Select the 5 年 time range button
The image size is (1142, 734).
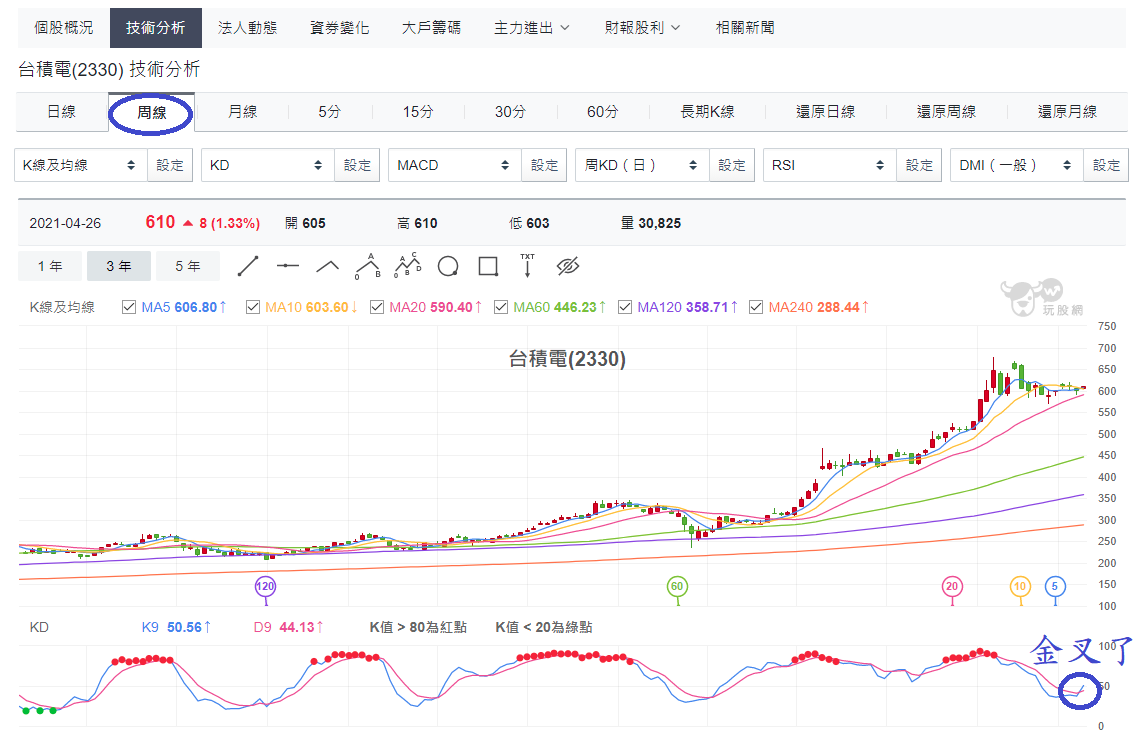(188, 267)
